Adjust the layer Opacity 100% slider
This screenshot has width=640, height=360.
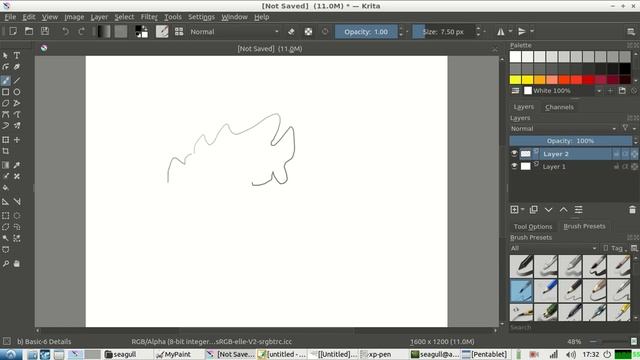coord(570,141)
